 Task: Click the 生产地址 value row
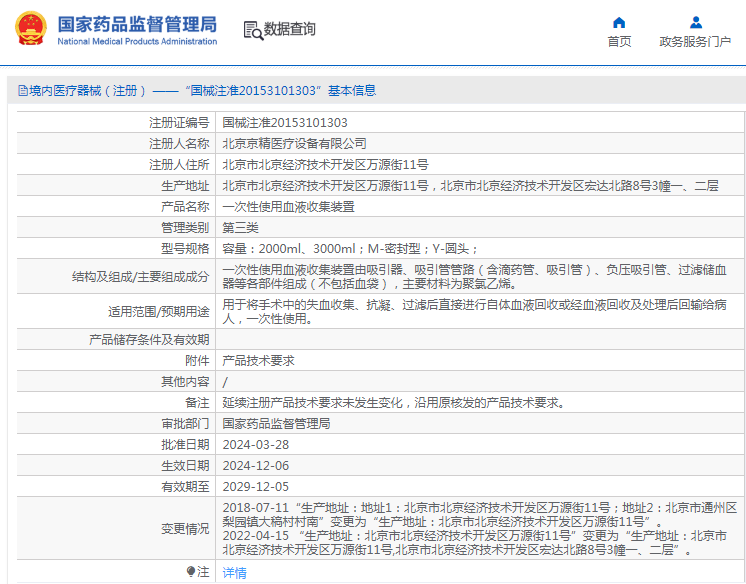471,186
